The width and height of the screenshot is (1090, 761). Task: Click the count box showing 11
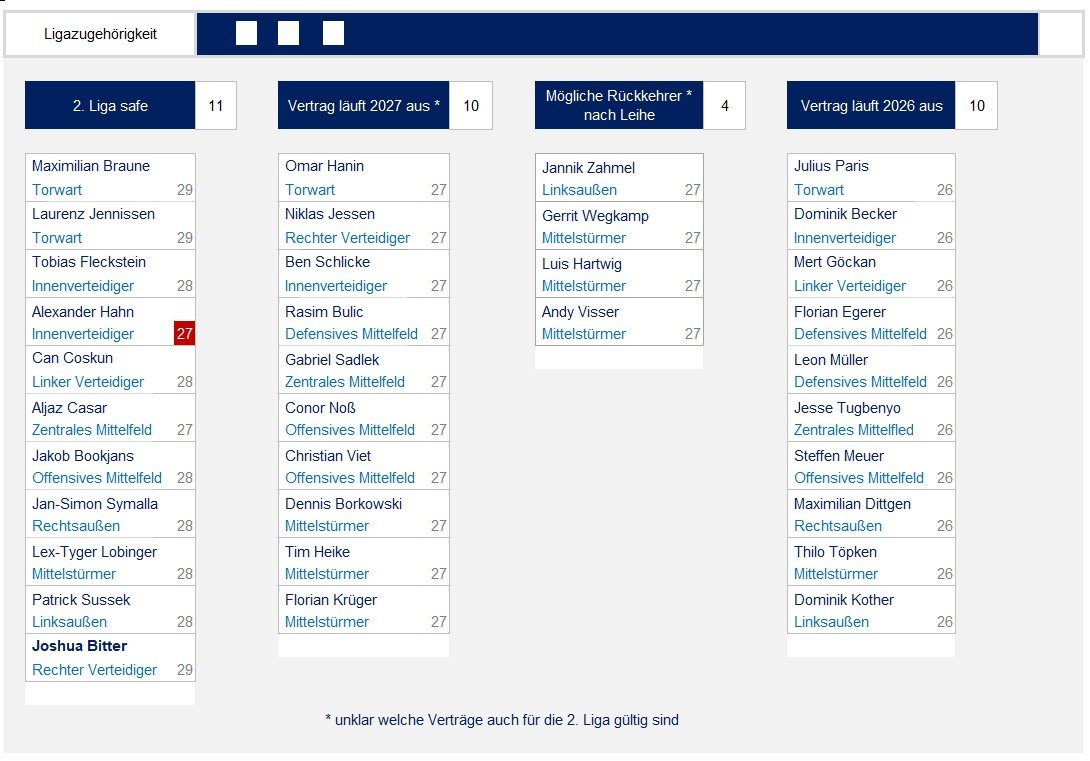tap(216, 106)
